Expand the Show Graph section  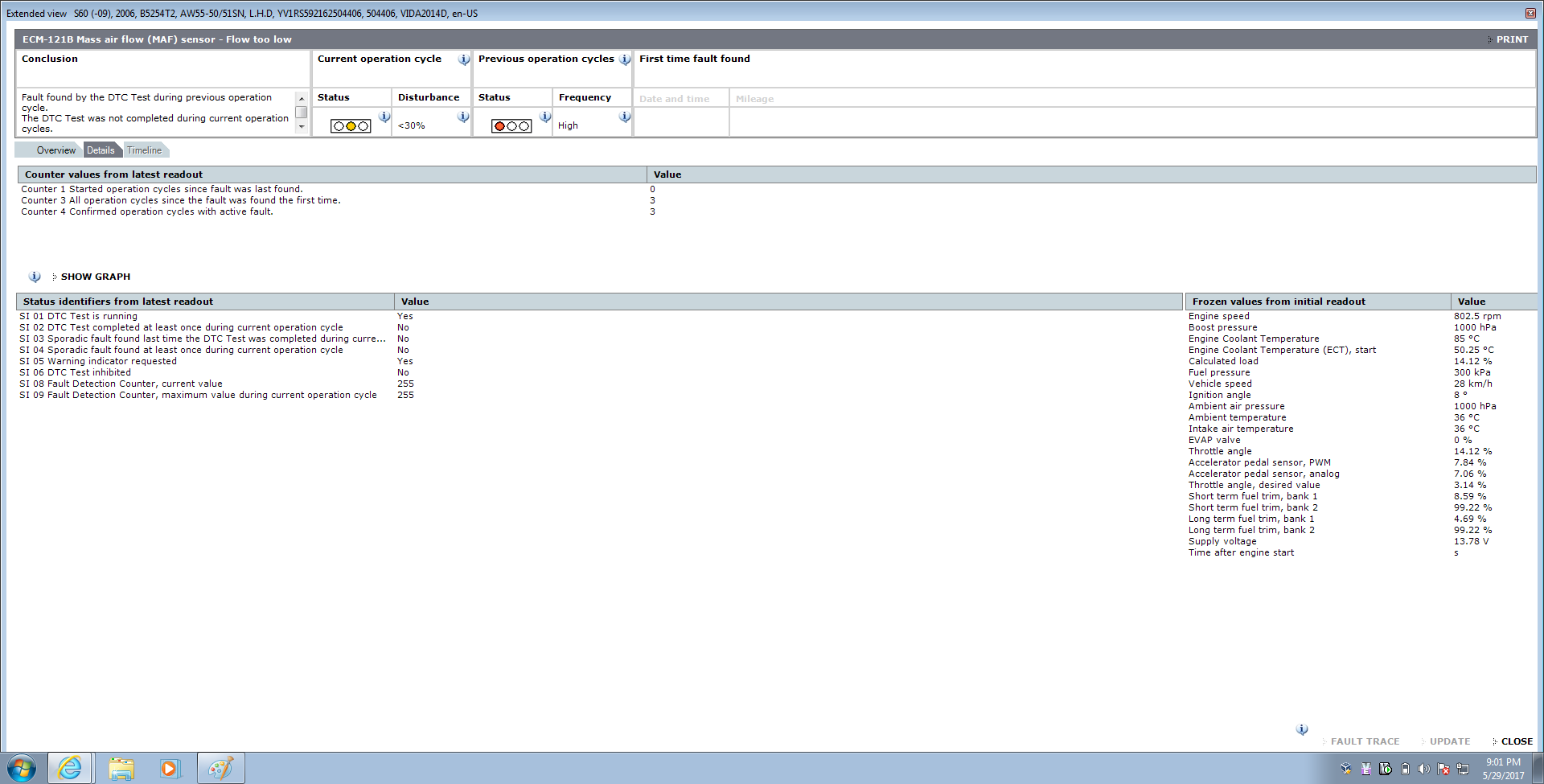pyautogui.click(x=95, y=277)
